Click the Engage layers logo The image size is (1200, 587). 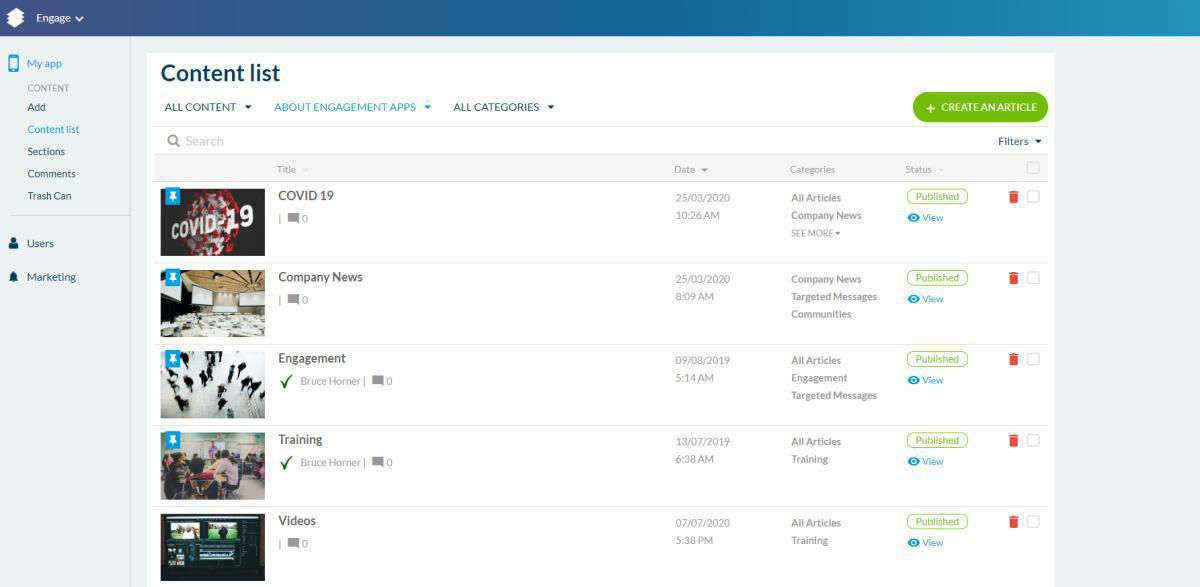[15, 17]
